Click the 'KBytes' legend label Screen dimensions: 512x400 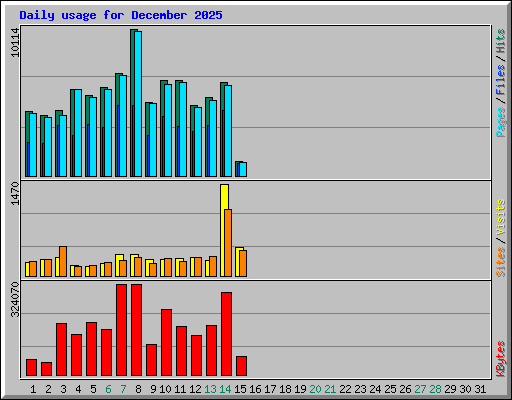[501, 359]
